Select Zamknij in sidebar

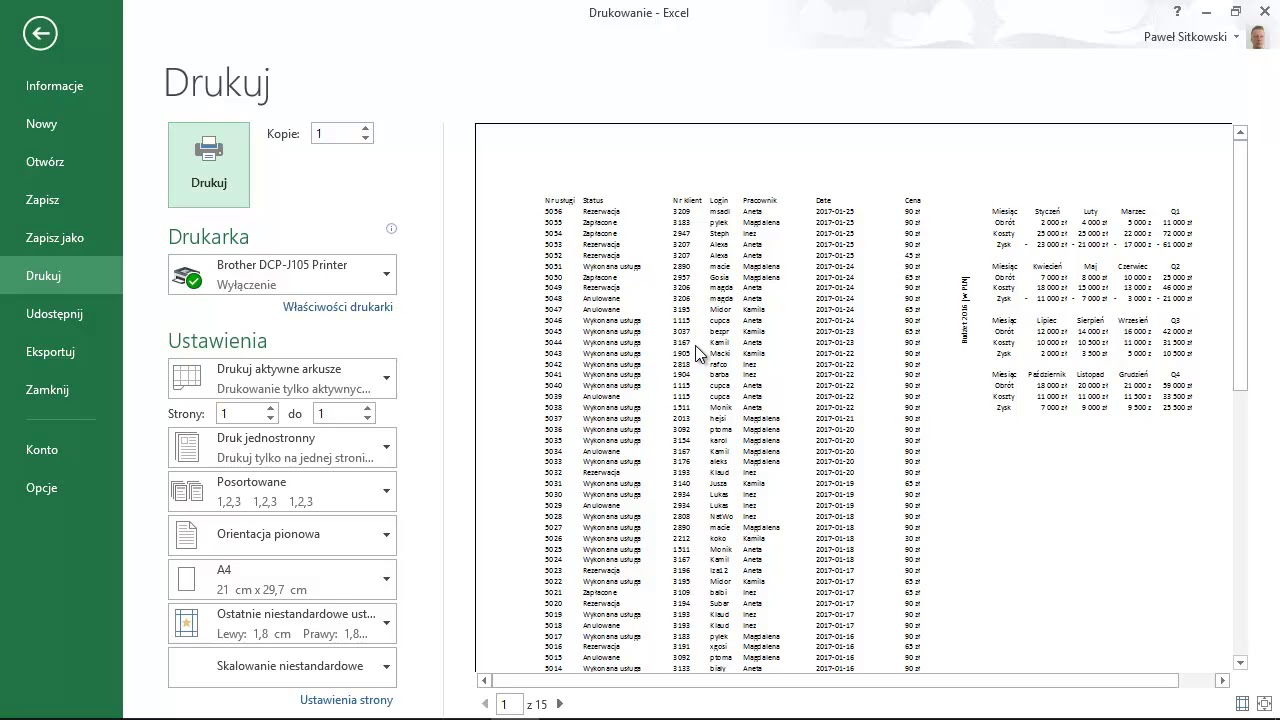(x=61, y=390)
